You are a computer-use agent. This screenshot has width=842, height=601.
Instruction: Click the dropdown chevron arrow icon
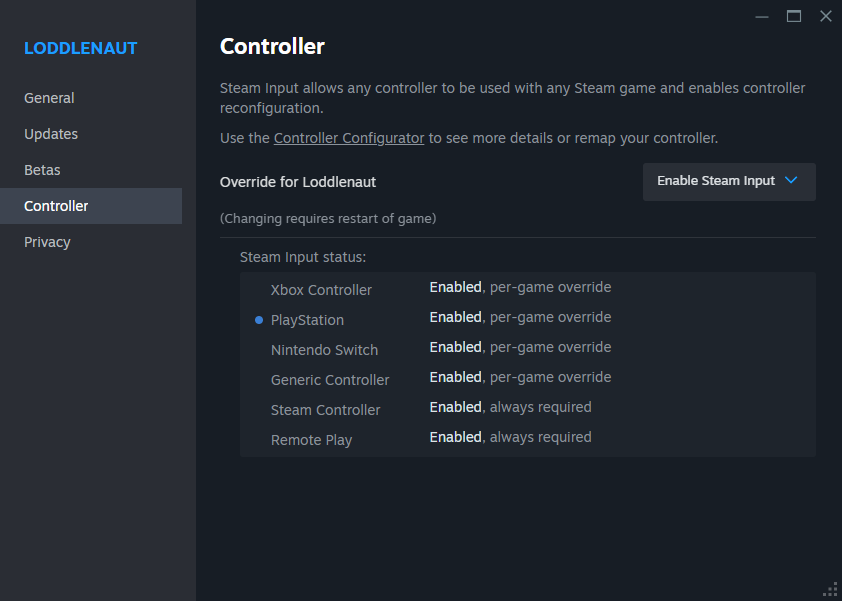coord(791,181)
